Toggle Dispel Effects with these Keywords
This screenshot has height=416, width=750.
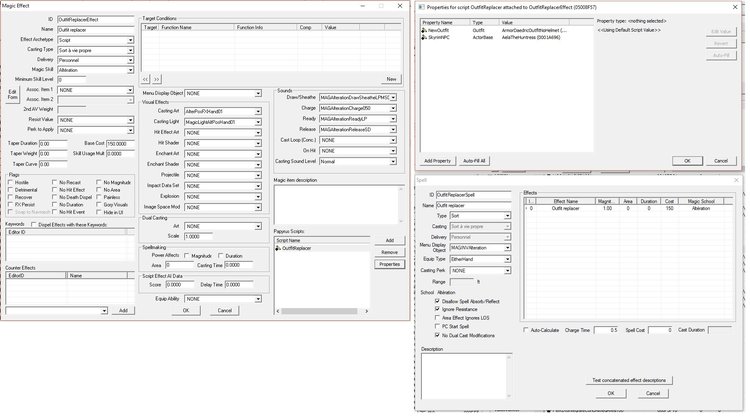coord(33,225)
